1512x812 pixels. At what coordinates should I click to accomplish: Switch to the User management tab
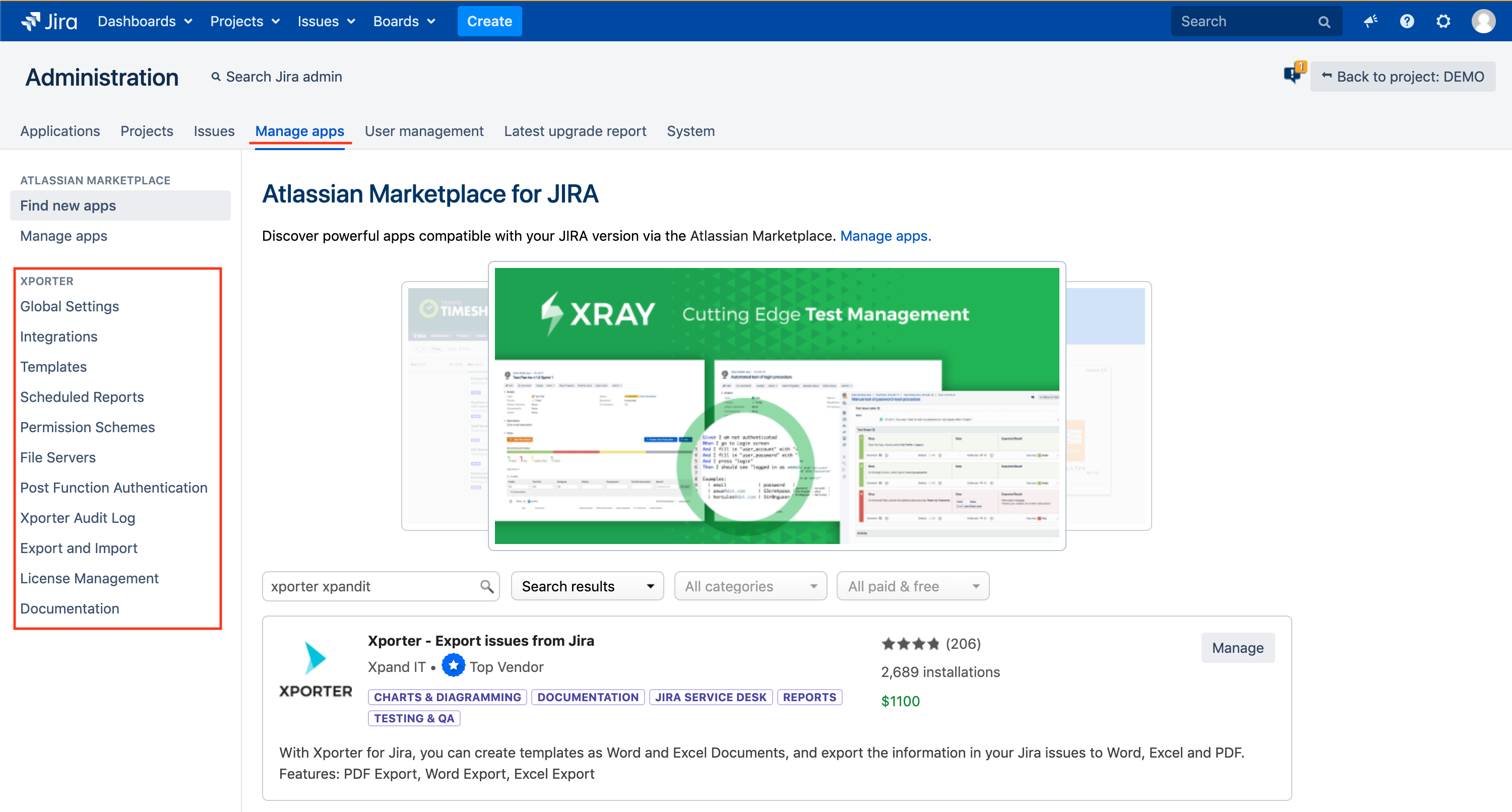(x=424, y=131)
